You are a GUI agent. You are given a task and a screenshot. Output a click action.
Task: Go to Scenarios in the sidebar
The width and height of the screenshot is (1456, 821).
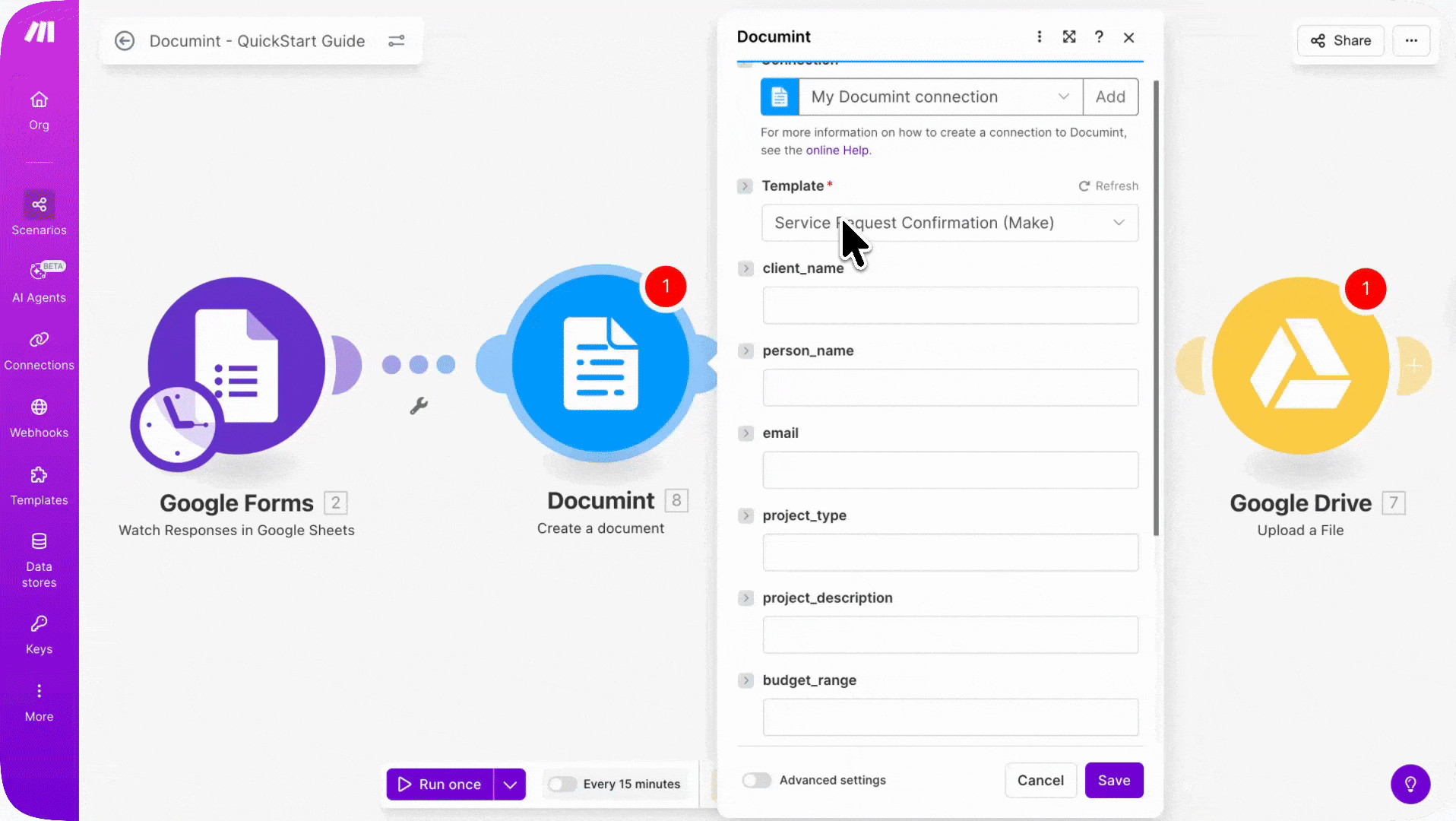pyautogui.click(x=39, y=214)
